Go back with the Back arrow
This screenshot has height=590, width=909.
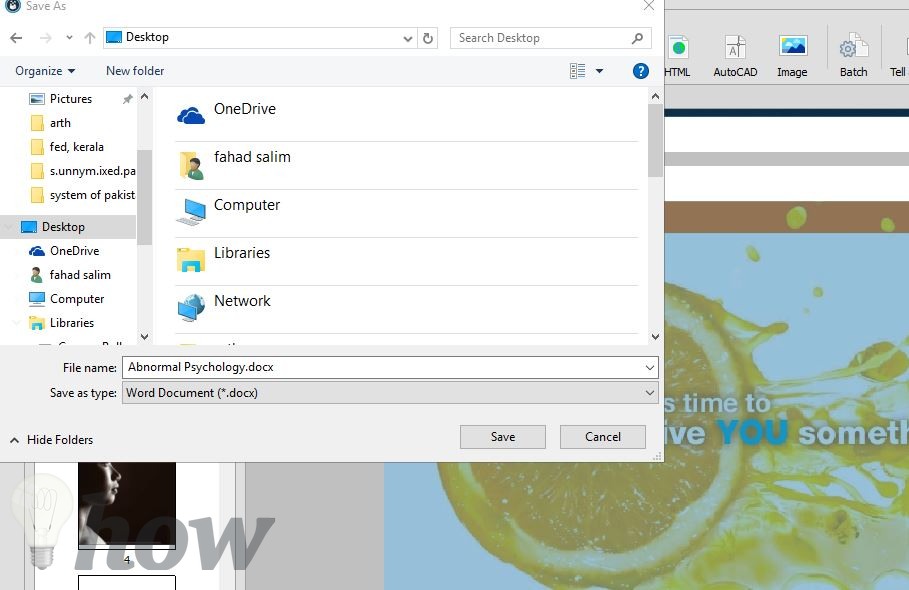16,38
